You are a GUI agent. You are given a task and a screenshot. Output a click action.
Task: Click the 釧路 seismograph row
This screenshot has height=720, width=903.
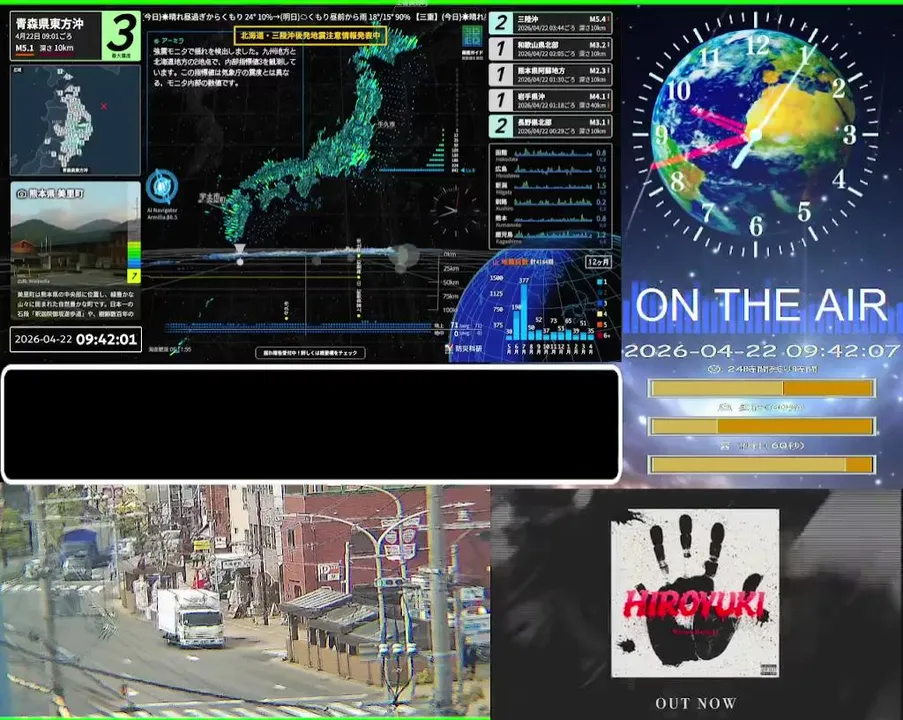(x=551, y=203)
